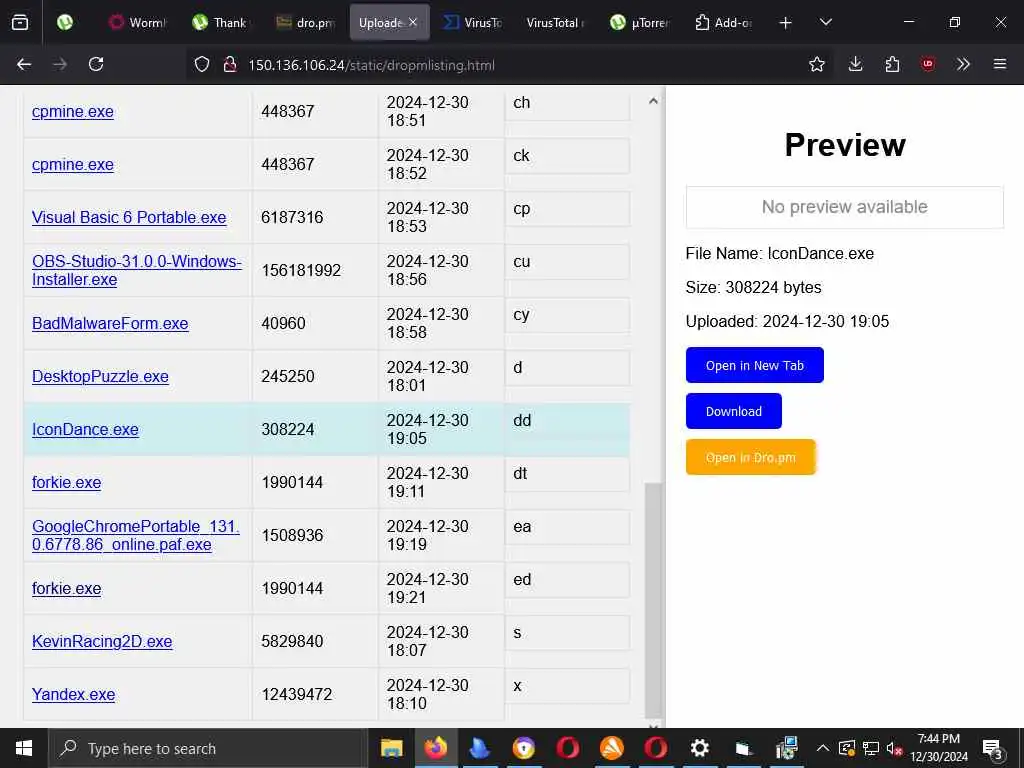View site security info via lock icon
1024x768 pixels.
(229, 64)
